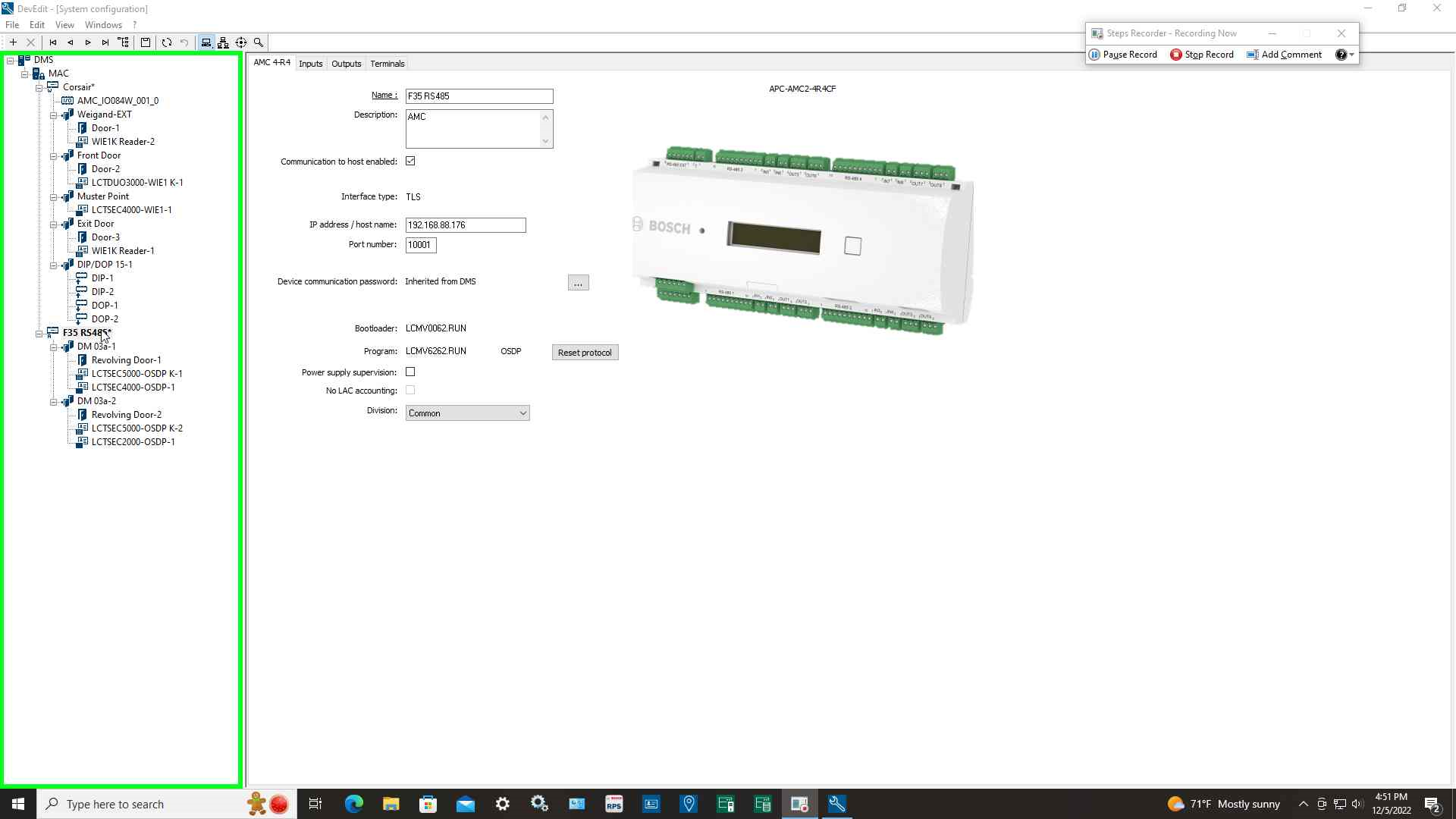This screenshot has height=819, width=1456.
Task: Click the Reset protocol button
Action: click(x=585, y=353)
